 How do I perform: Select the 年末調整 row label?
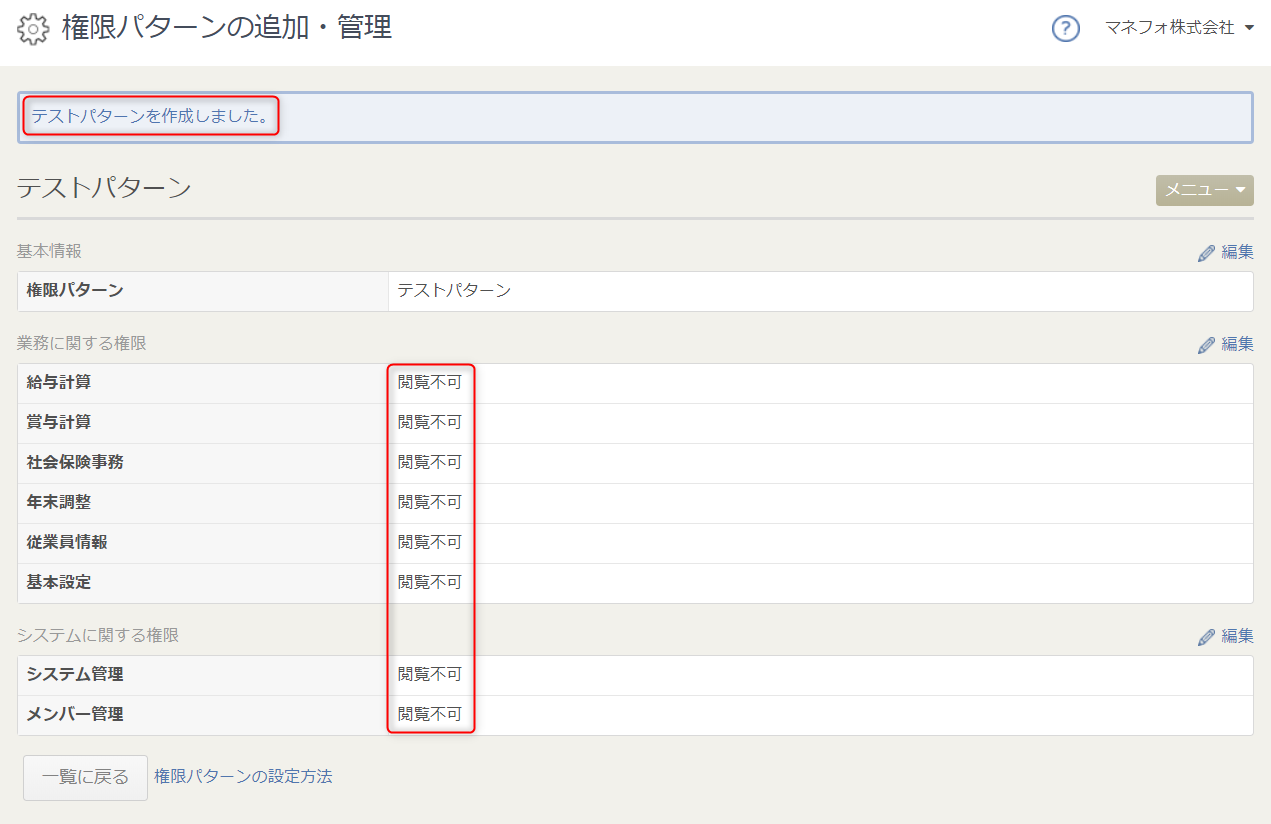click(59, 502)
